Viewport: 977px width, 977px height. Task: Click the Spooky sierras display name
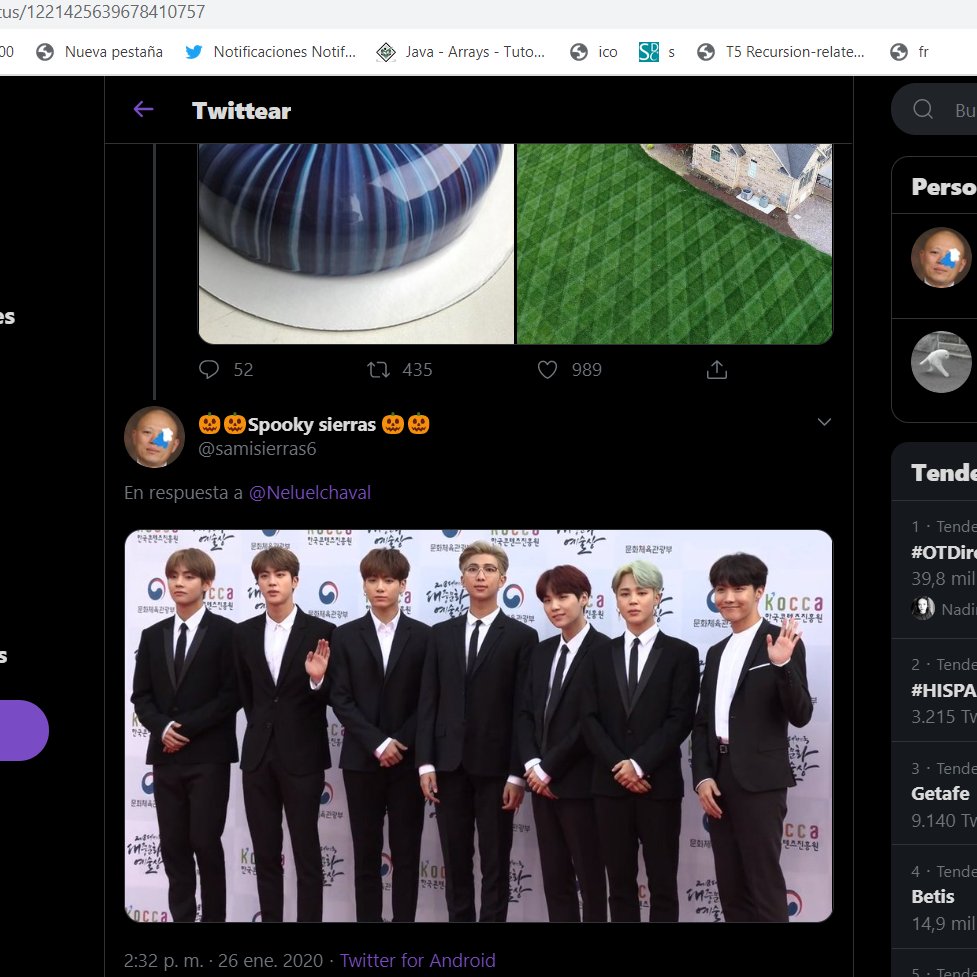pos(313,424)
